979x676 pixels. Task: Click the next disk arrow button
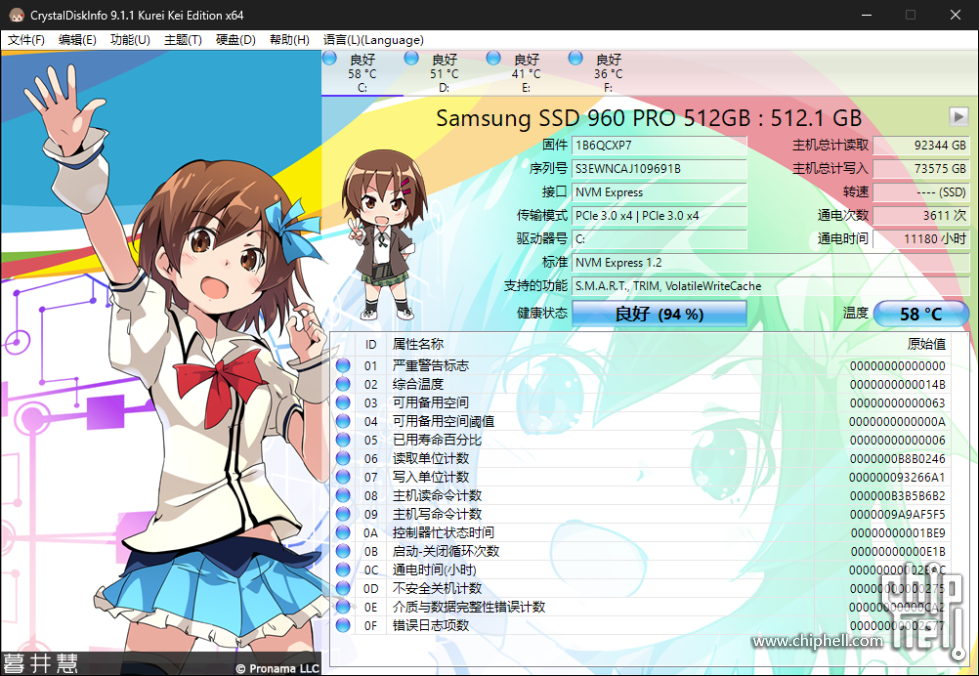pyautogui.click(x=958, y=117)
